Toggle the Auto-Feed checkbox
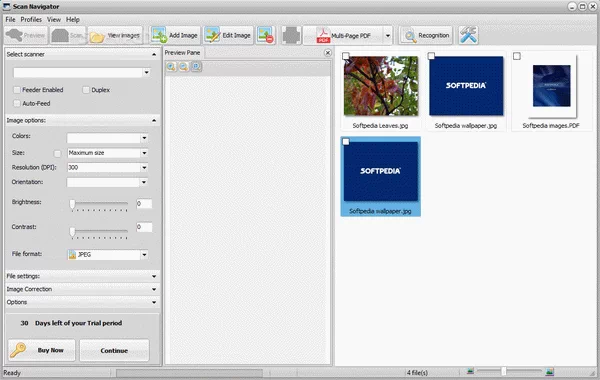 click(x=17, y=103)
